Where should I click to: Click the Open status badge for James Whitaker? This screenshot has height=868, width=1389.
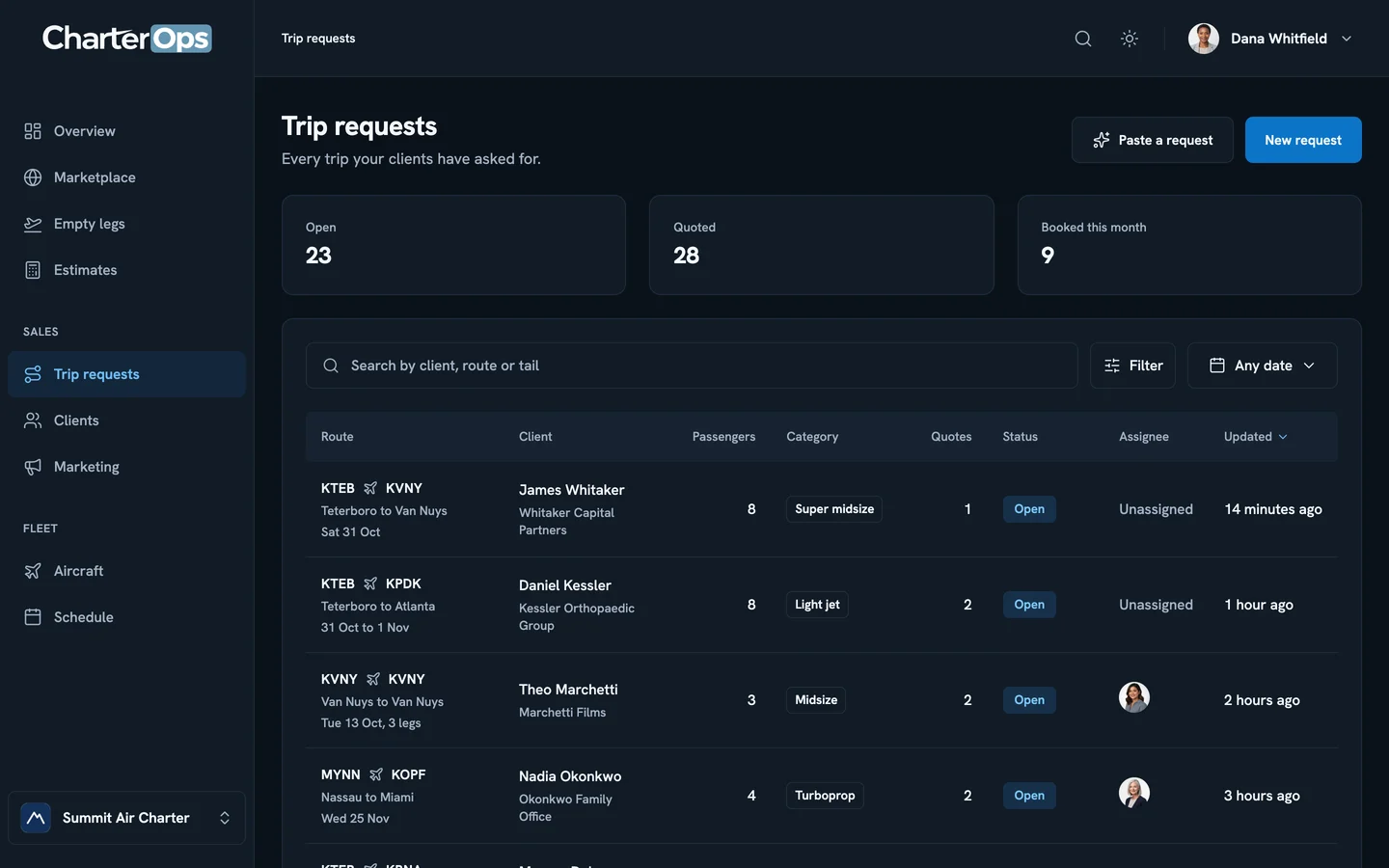pos(1029,509)
